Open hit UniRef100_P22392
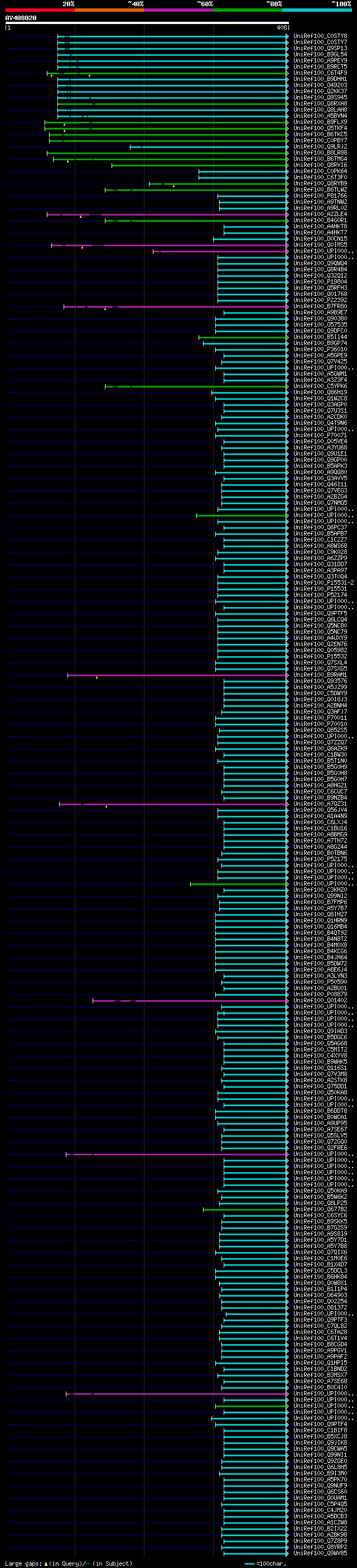357x1568 pixels. (x=320, y=300)
